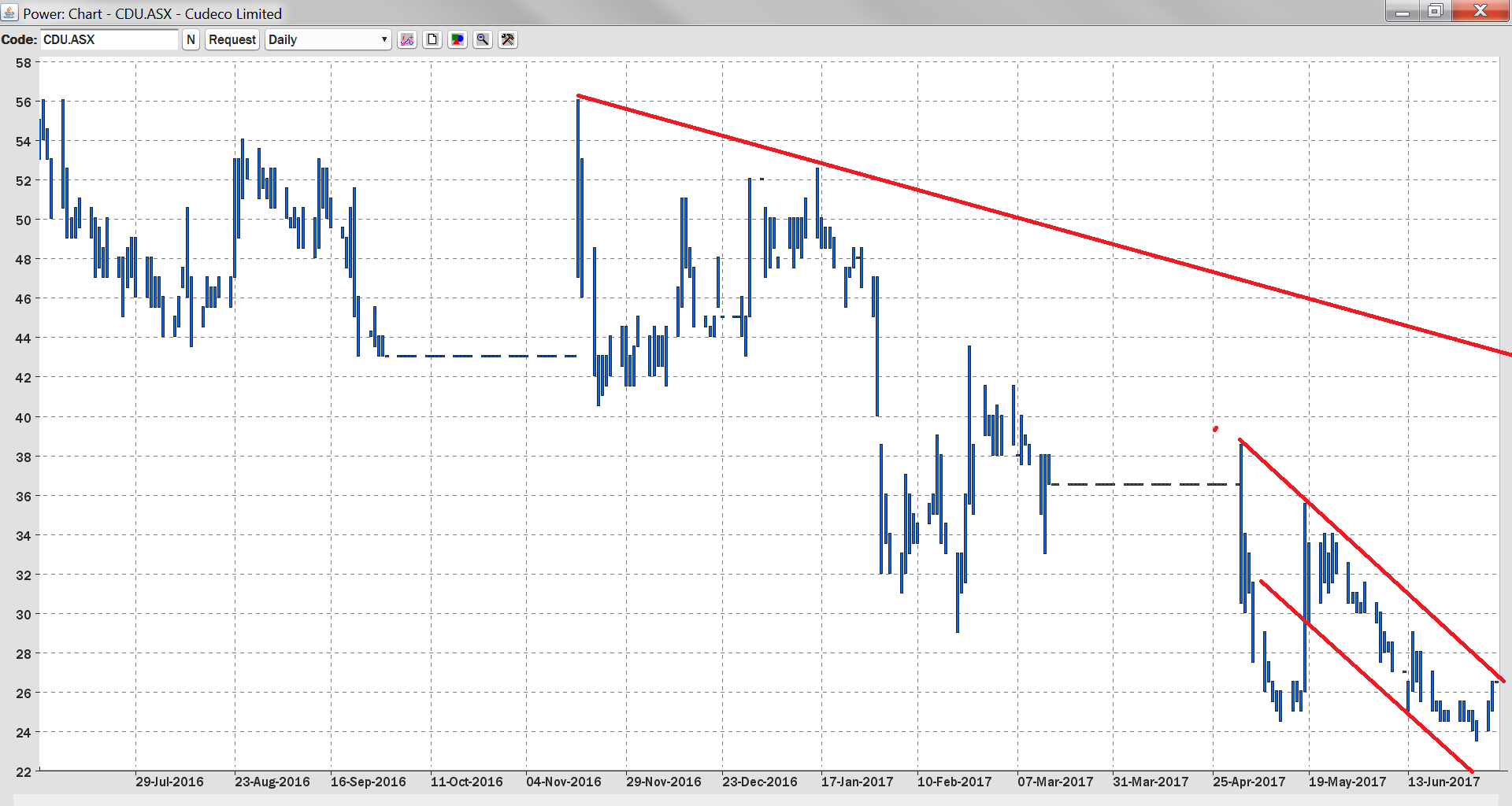Click the 29-Jul-2016 date axis label
This screenshot has width=1512, height=806.
tap(169, 782)
